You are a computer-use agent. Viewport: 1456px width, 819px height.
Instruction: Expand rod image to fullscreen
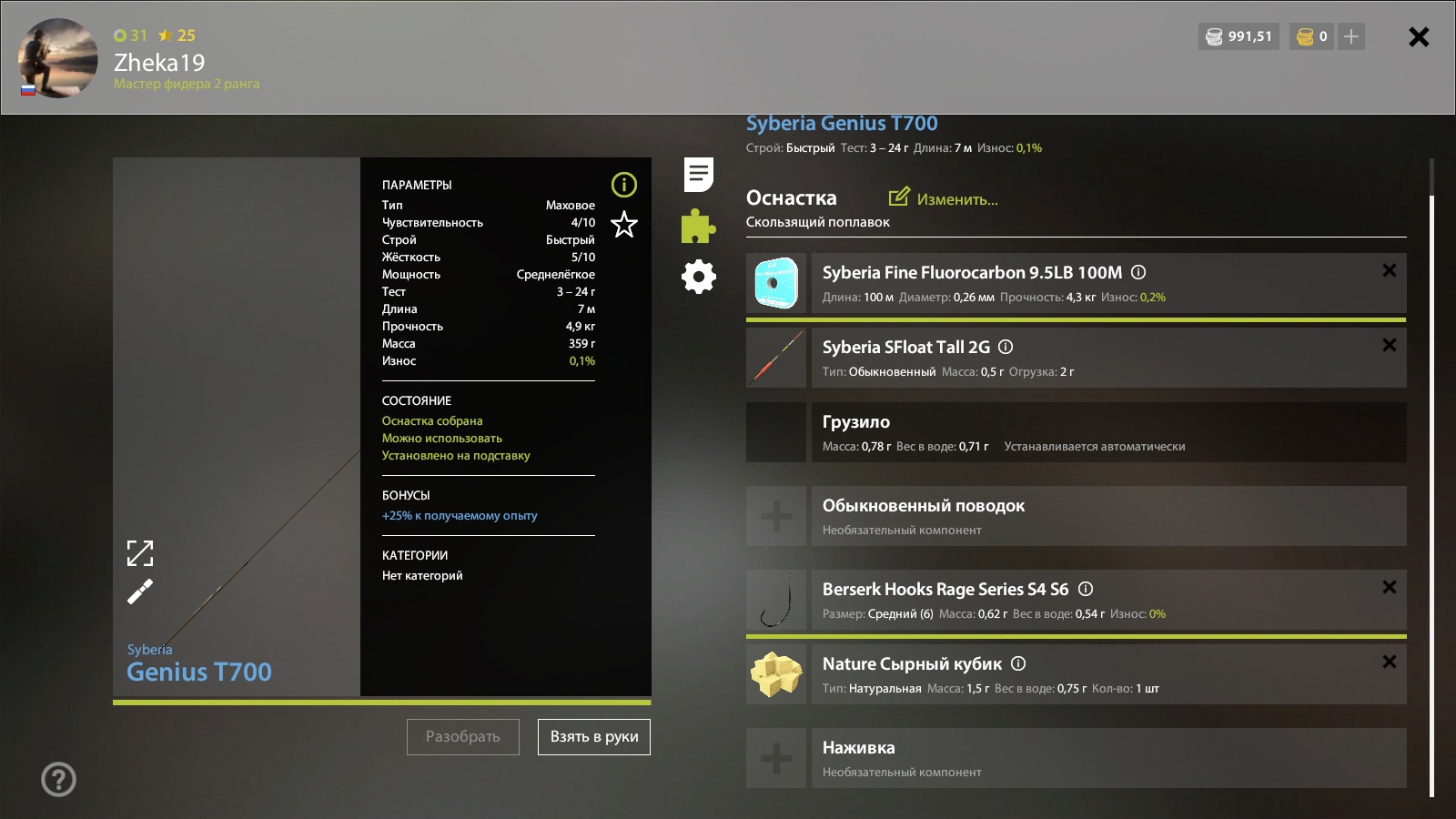(x=140, y=552)
